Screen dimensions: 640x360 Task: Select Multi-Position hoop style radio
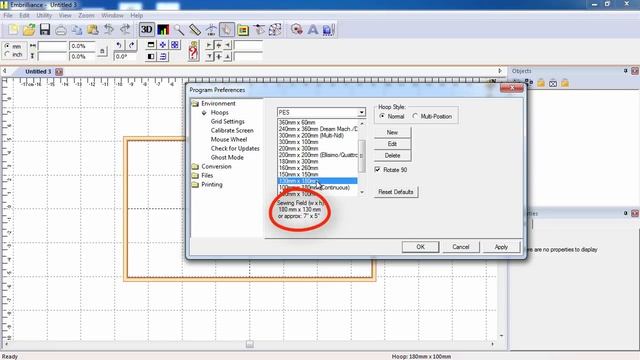point(415,116)
